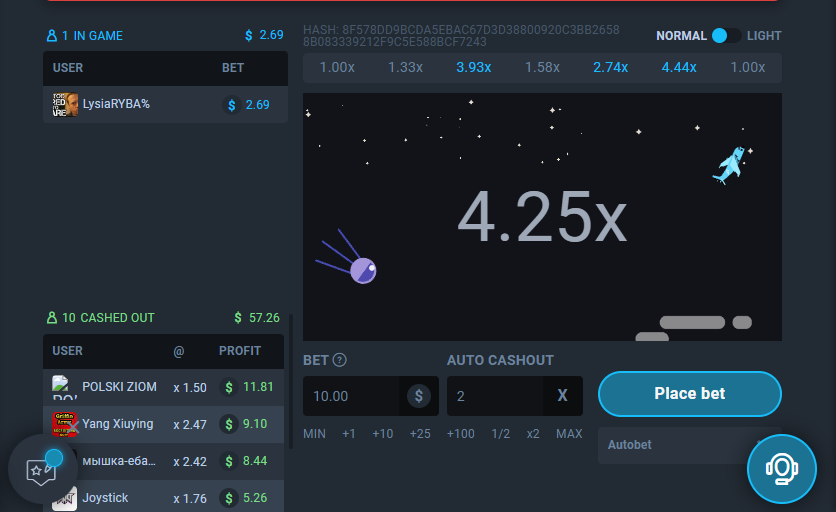Viewport: 836px width, 512px height.
Task: Toggle the NORMAL/LIGHT mode switch
Action: 726,36
